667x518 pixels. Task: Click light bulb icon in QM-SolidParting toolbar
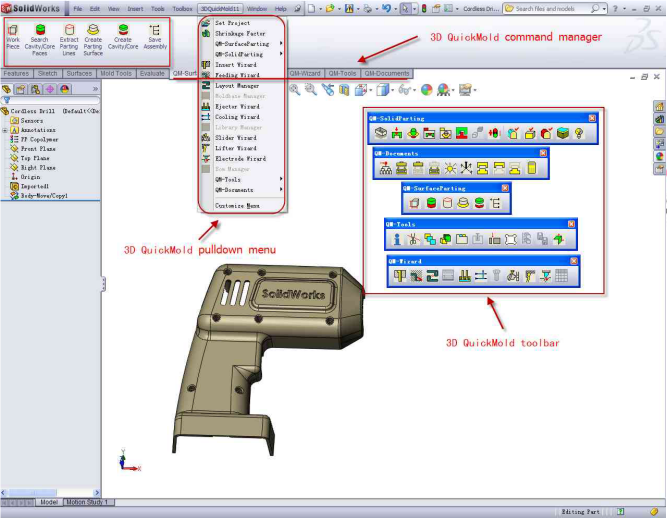579,134
